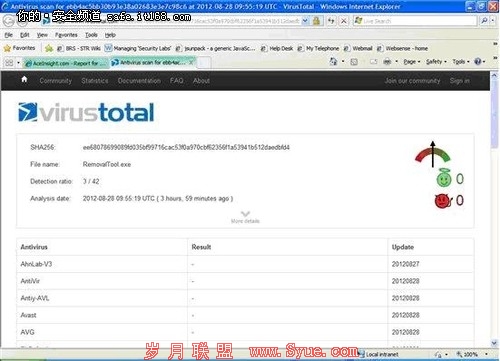This screenshot has height=361, width=500.
Task: Close the Antivirus scan tab
Action: point(191,62)
